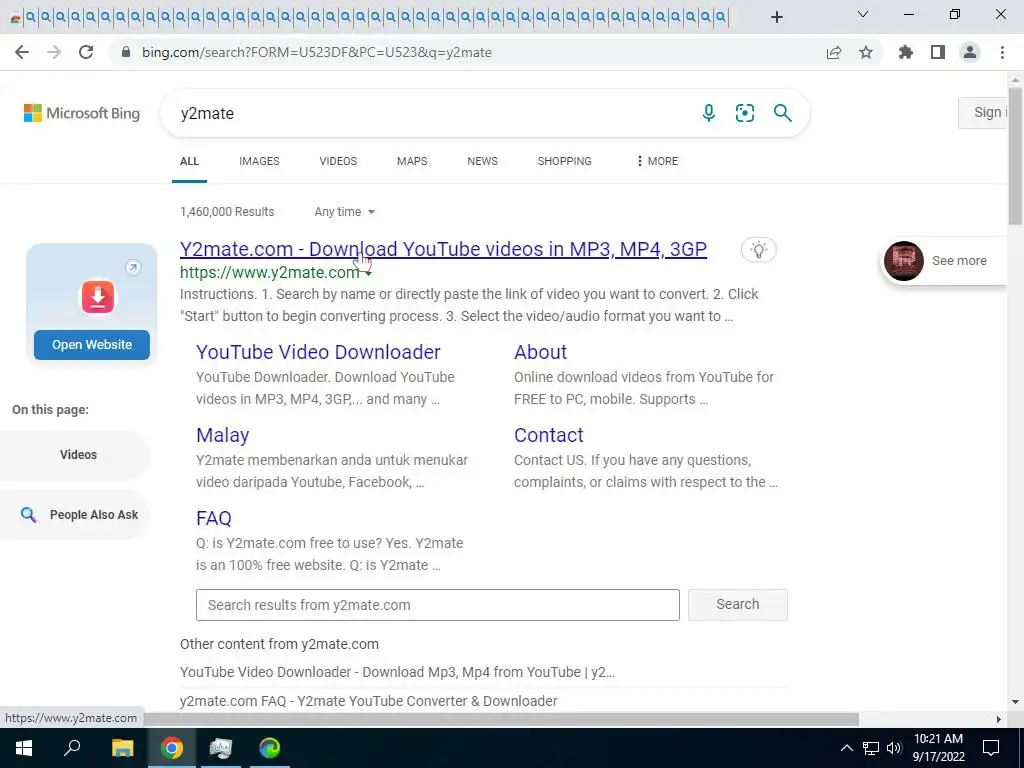
Task: Jump to Videos section on this page
Action: tap(75, 455)
